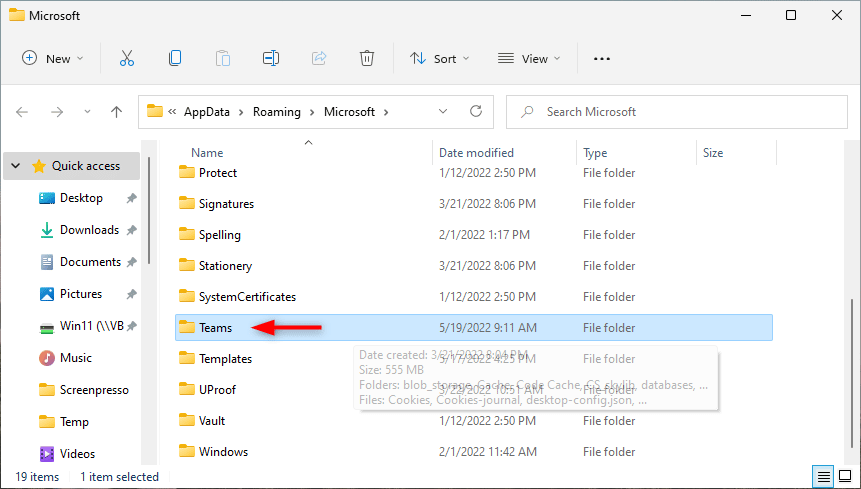Open the Win11 network drive shortcut
The image size is (861, 489).
[92, 326]
